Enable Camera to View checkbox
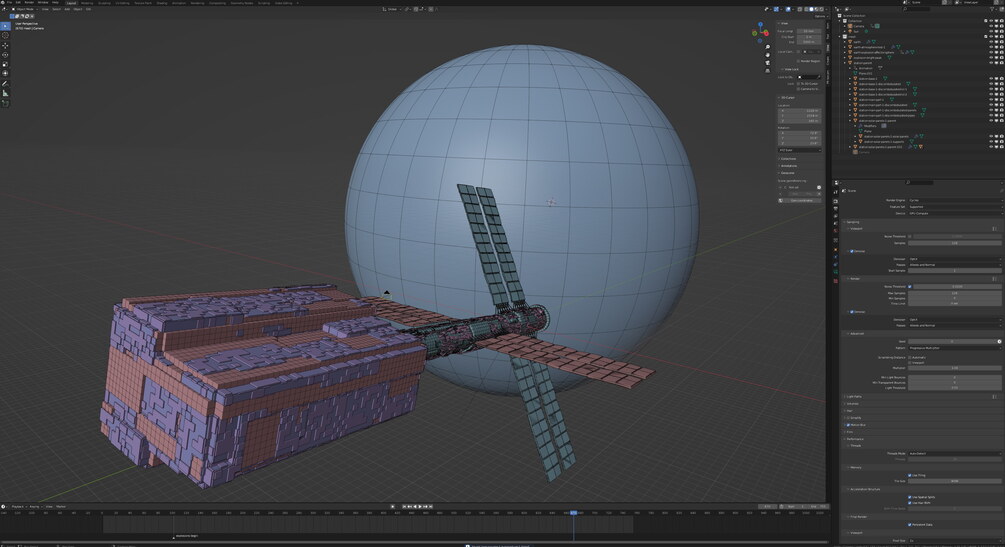 [x=798, y=89]
